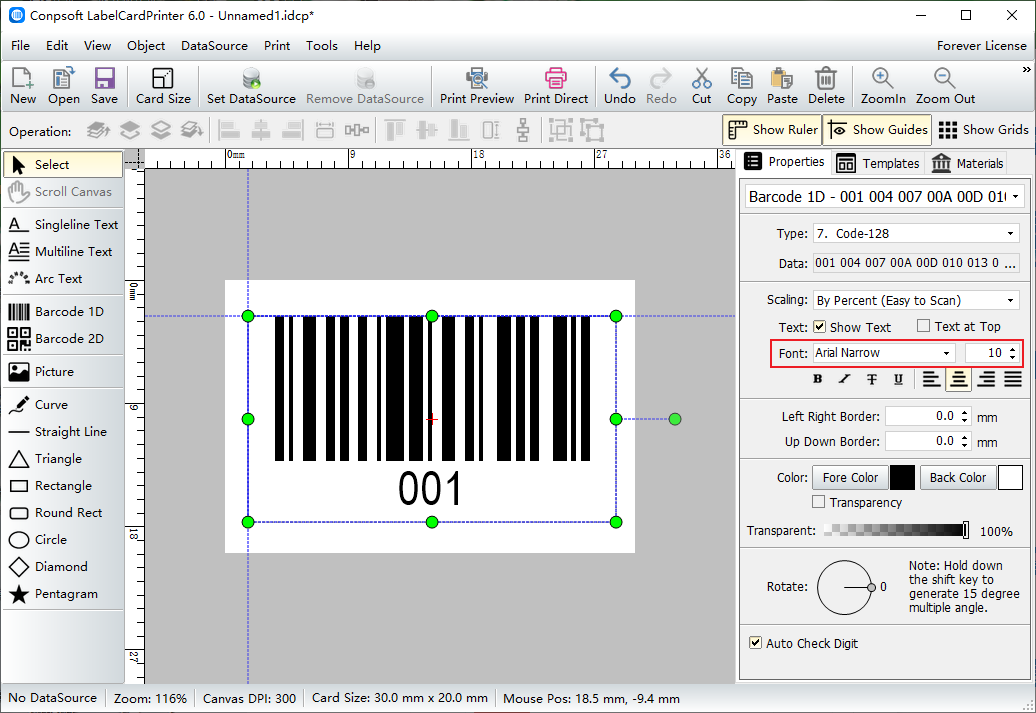The image size is (1036, 713).
Task: Open the File menu
Action: tap(20, 46)
